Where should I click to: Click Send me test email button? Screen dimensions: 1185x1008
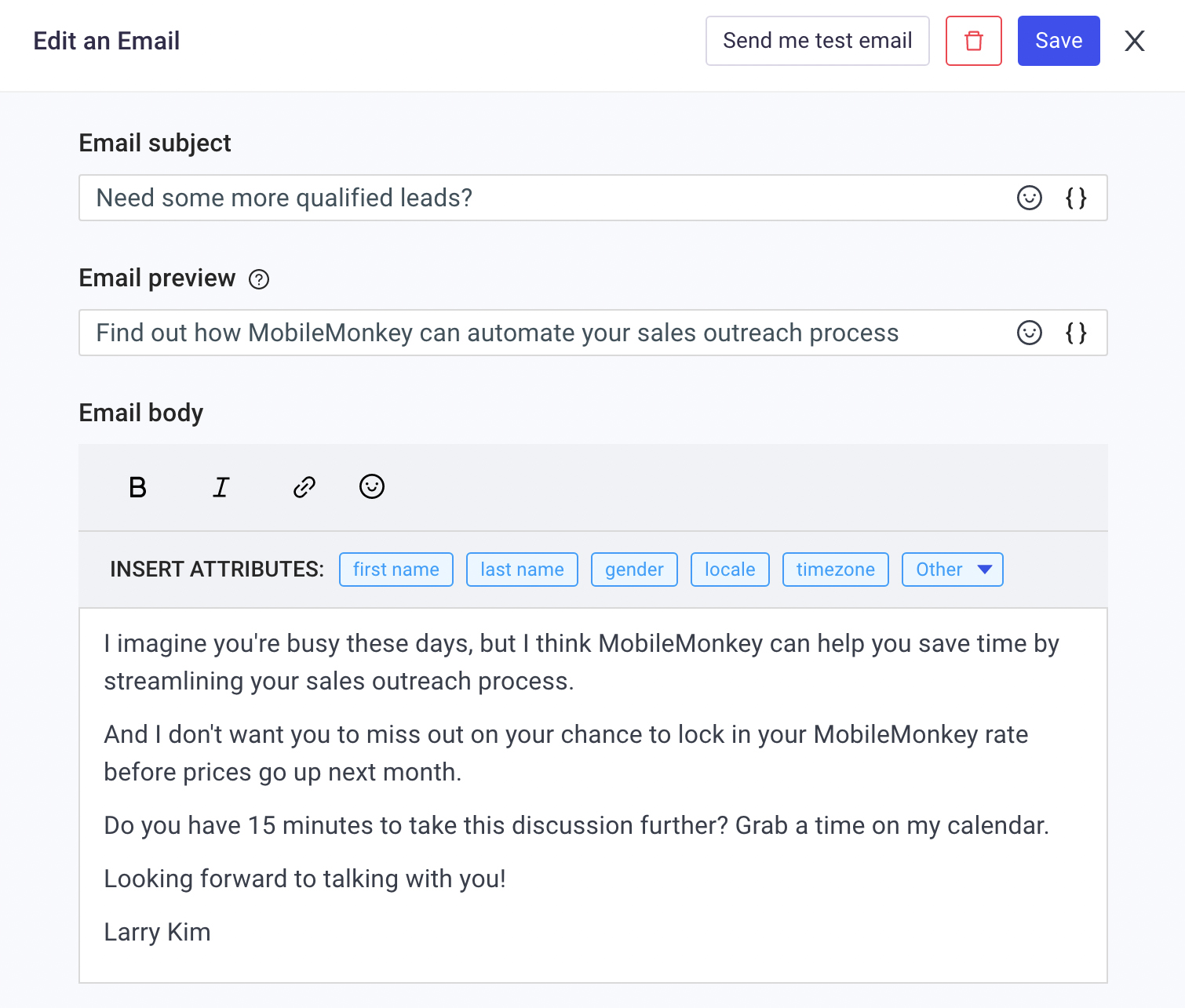818,41
